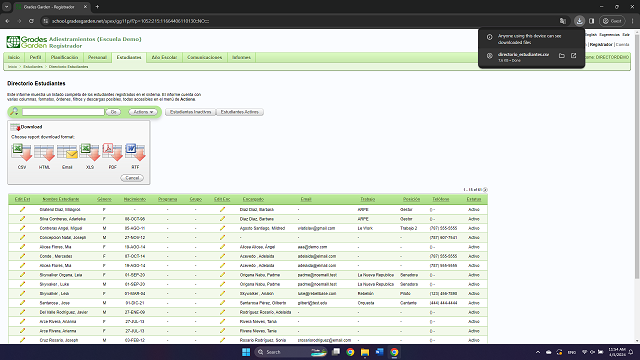Edit student Conde, Mercedes pencil icon
The image size is (640, 360).
coord(22,256)
